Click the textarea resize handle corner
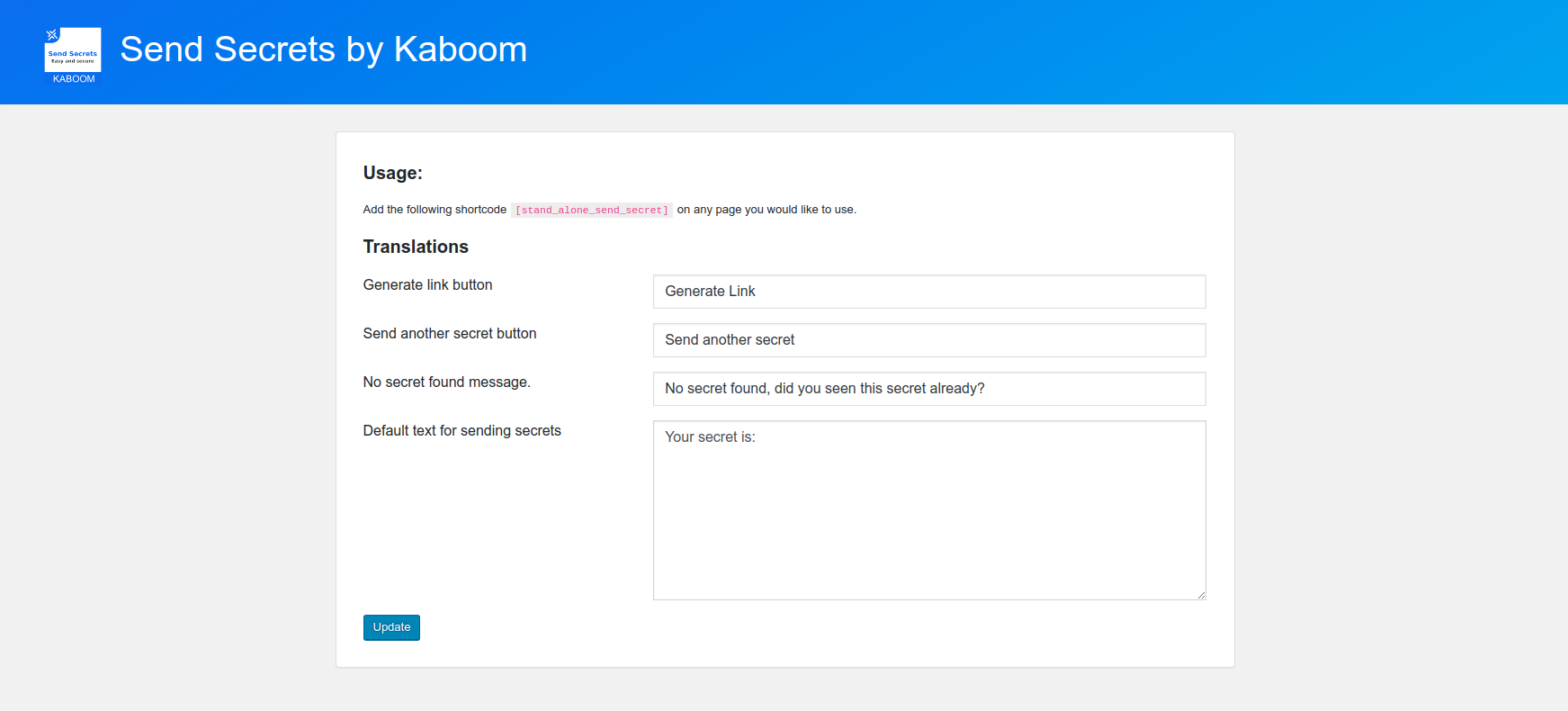Screen dimensions: 1568x711 click(x=1201, y=595)
